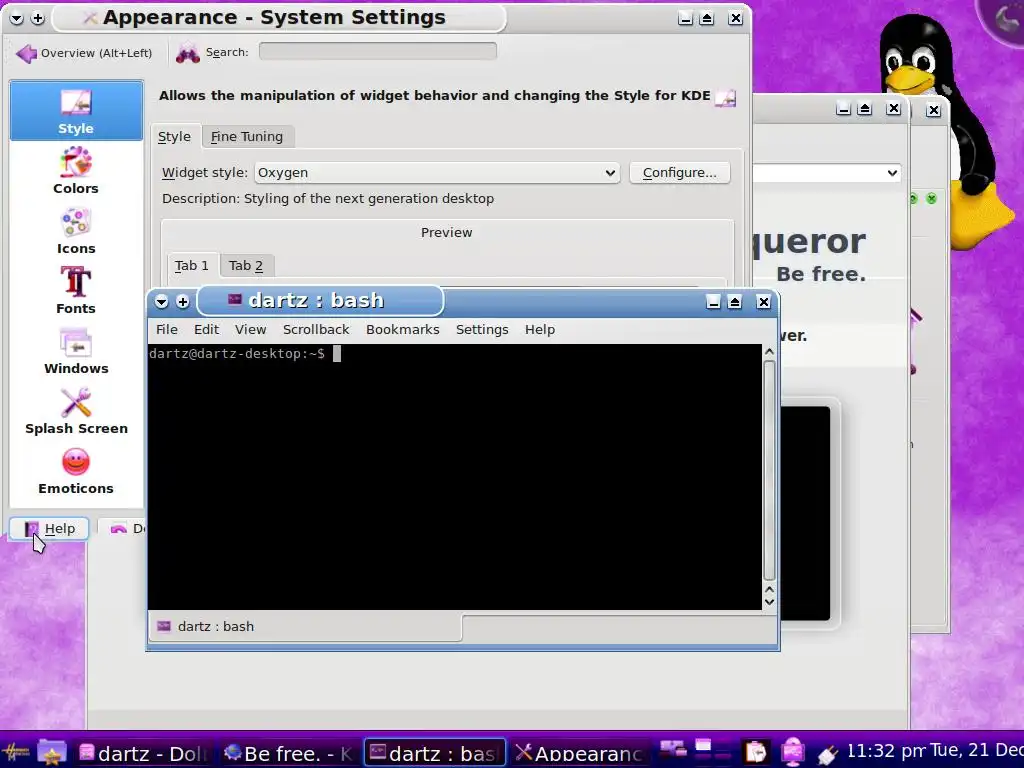Open the Konsole Settings menu
Screen dimensions: 1024x768
pos(482,329)
